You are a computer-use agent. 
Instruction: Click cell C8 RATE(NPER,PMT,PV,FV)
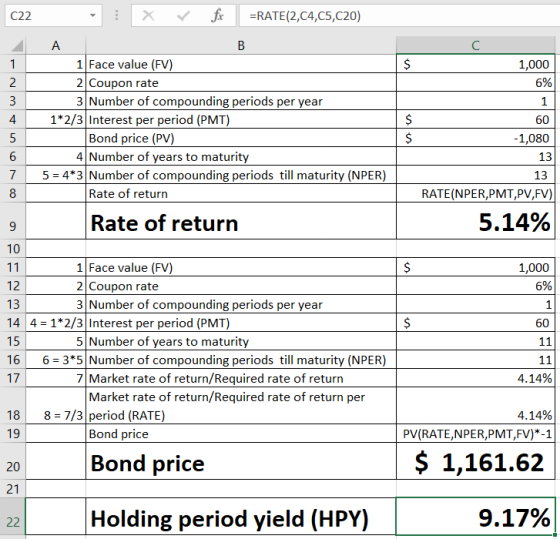475,193
